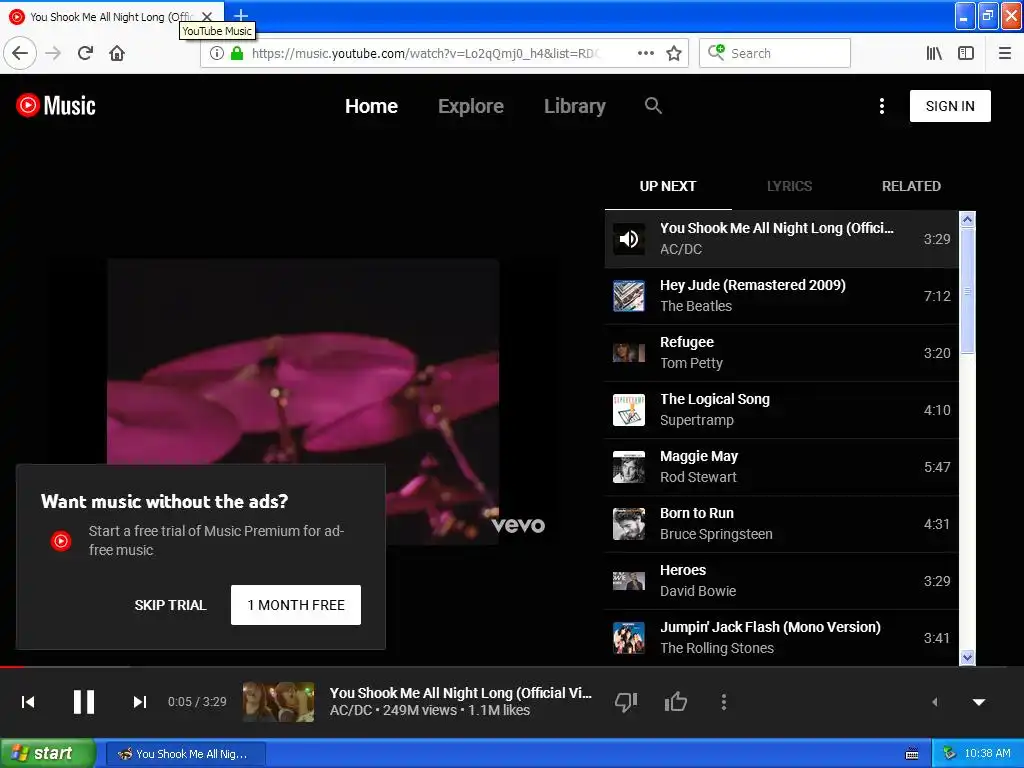This screenshot has width=1024, height=768.
Task: Play Maggie May thumbnail
Action: pos(629,467)
